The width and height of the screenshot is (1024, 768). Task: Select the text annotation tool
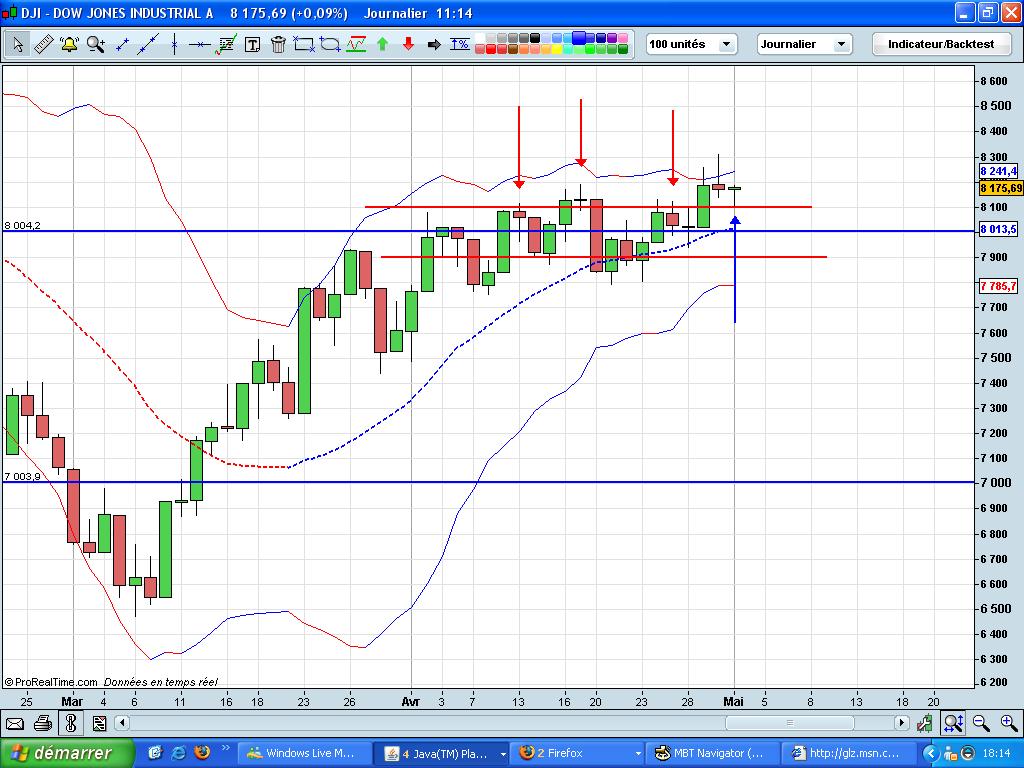(x=252, y=44)
